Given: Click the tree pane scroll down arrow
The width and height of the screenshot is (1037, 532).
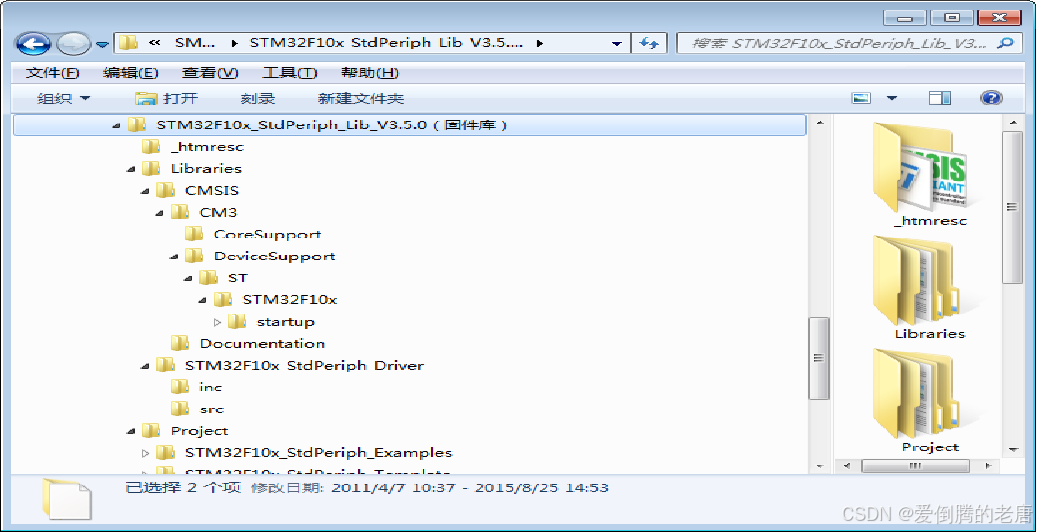Looking at the screenshot, I should tap(820, 466).
